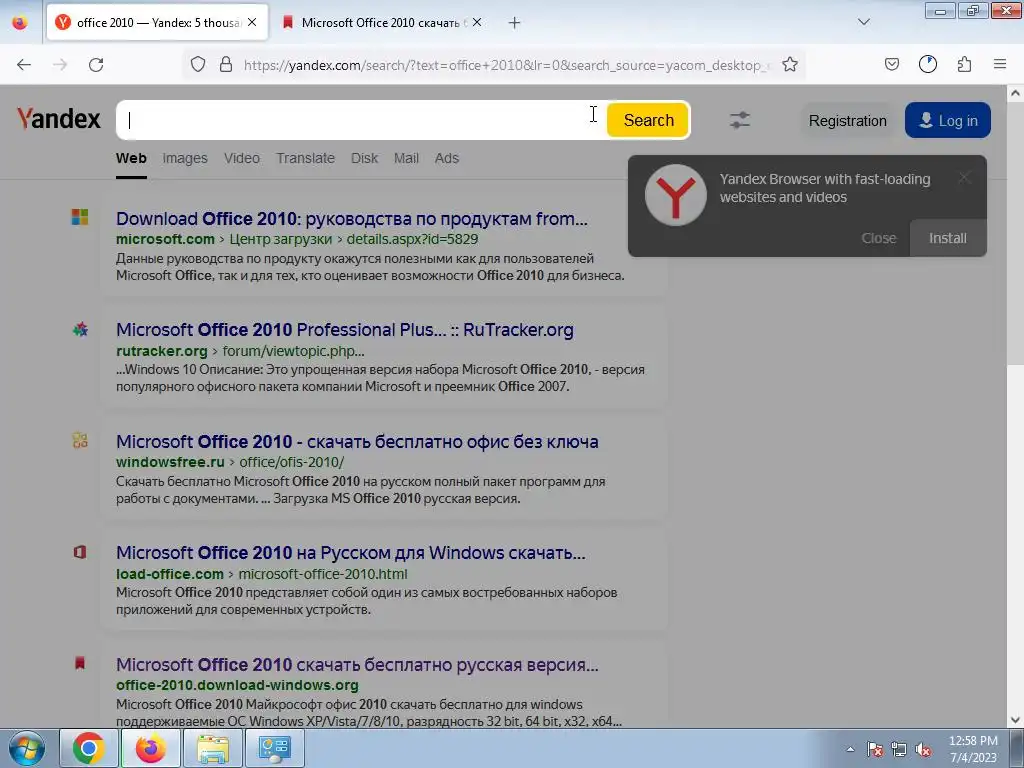Screen dimensions: 1024x768
Task: Click the Firefox taskbar icon
Action: pyautogui.click(x=151, y=748)
